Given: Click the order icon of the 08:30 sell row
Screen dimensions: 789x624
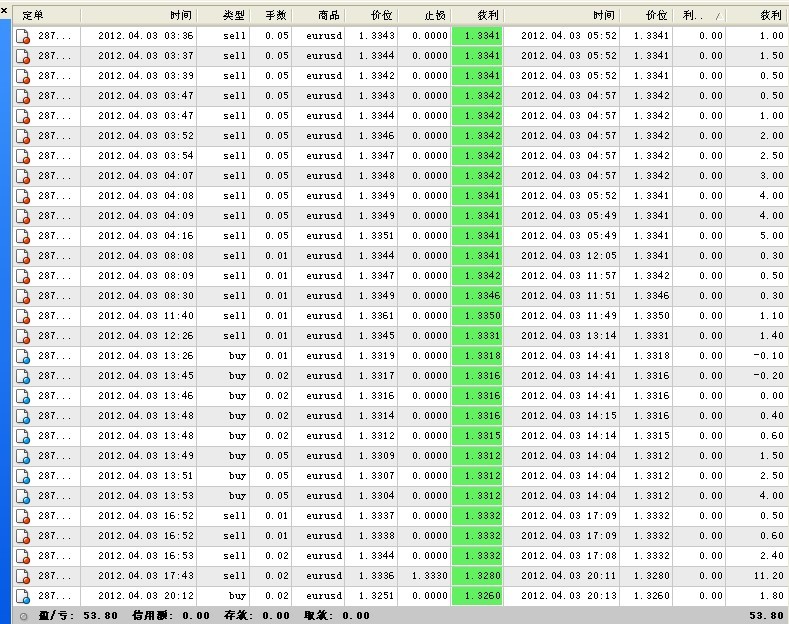Looking at the screenshot, I should [23, 296].
